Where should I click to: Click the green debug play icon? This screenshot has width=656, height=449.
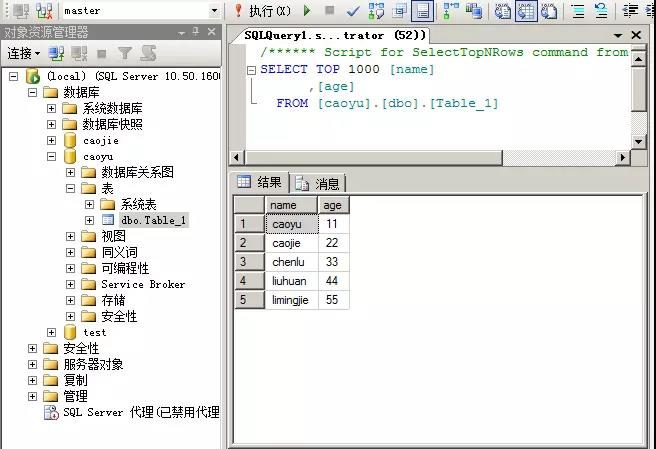(x=307, y=11)
